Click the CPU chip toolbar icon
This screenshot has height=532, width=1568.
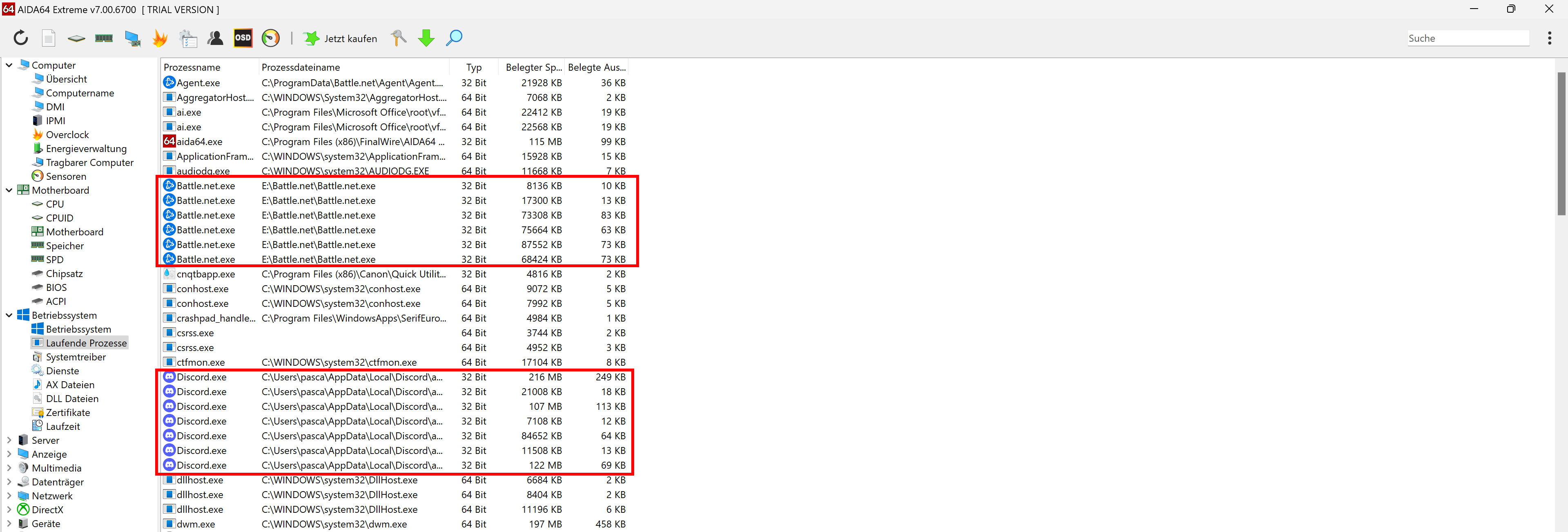(76, 38)
